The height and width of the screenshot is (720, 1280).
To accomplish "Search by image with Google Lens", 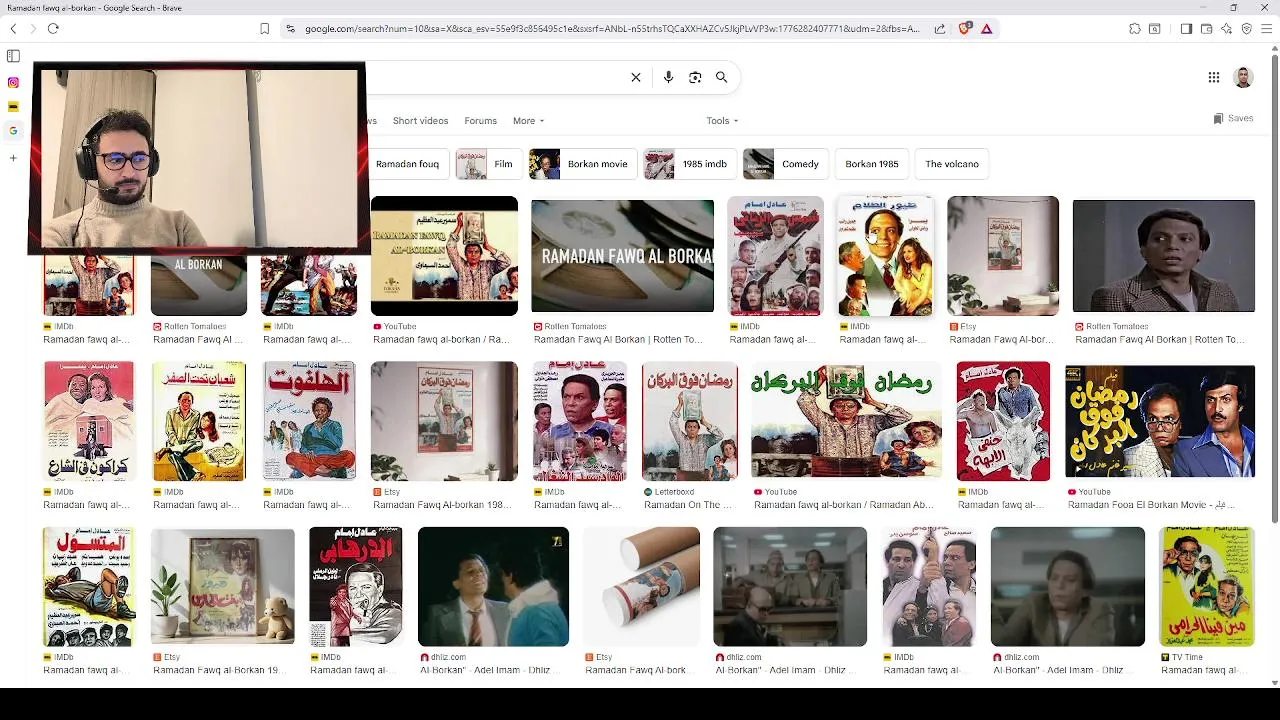I will pos(695,77).
